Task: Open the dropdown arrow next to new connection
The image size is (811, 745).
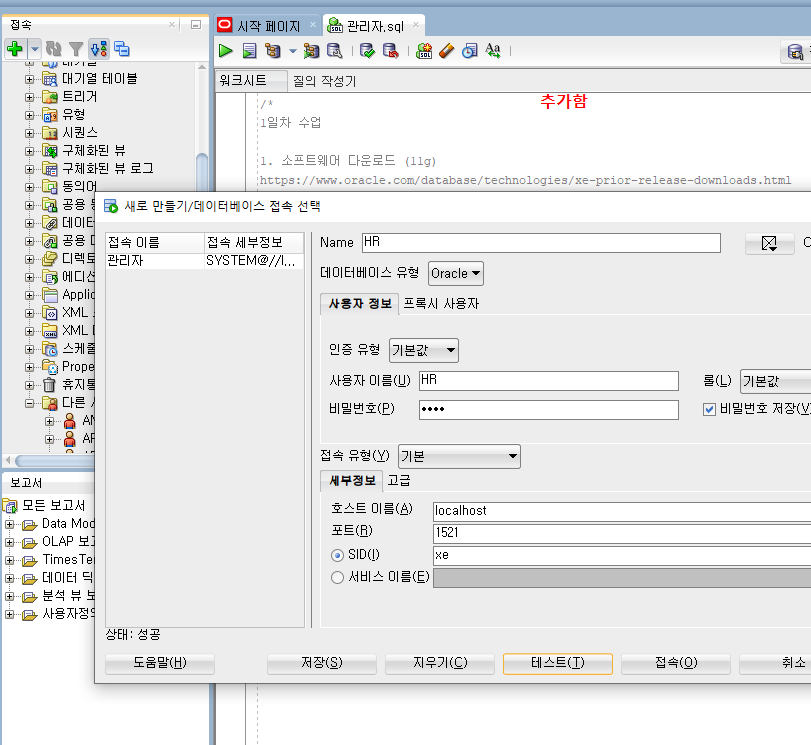Action: (x=35, y=50)
